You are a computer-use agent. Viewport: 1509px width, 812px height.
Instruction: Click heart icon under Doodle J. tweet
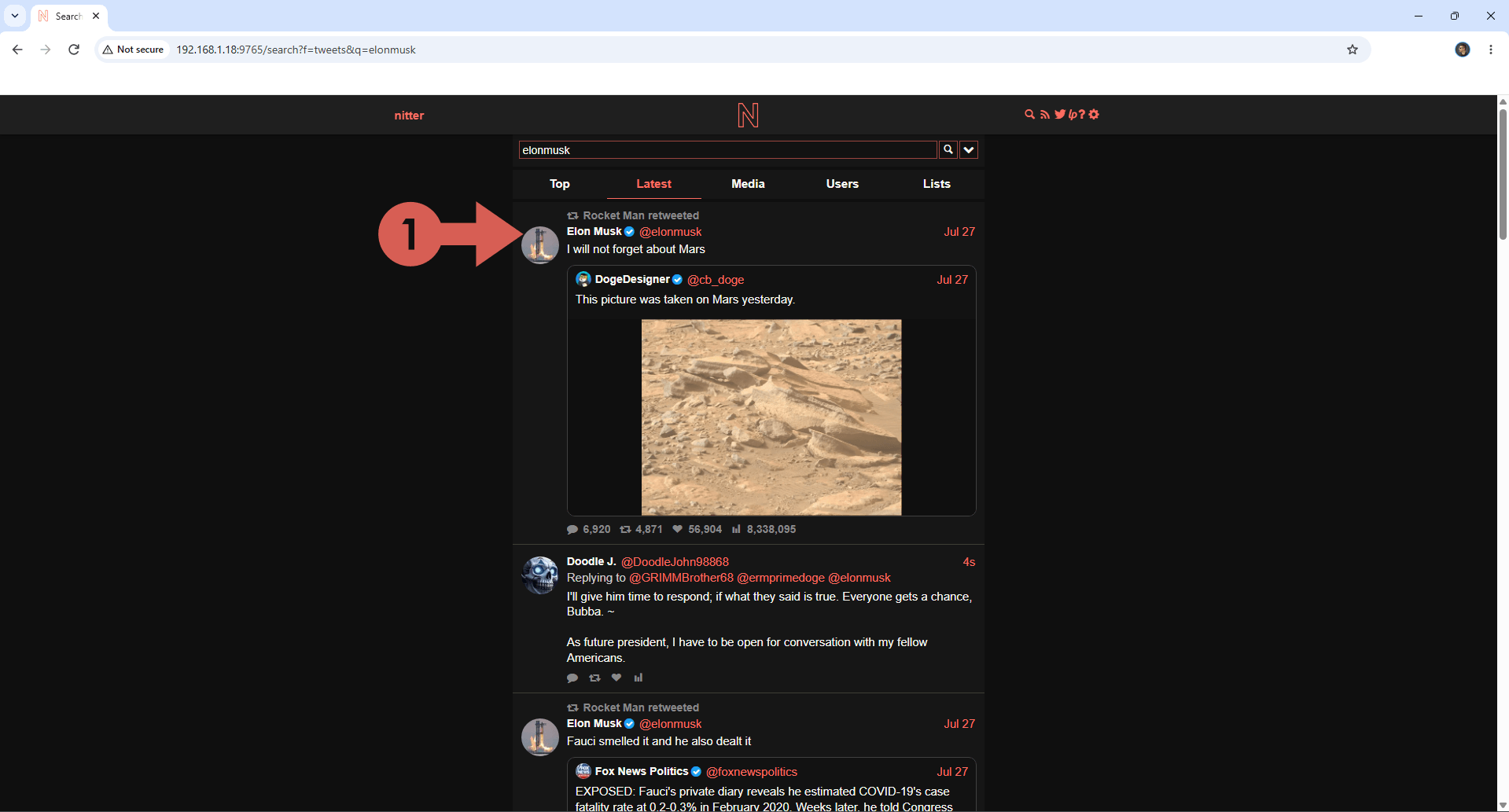616,678
